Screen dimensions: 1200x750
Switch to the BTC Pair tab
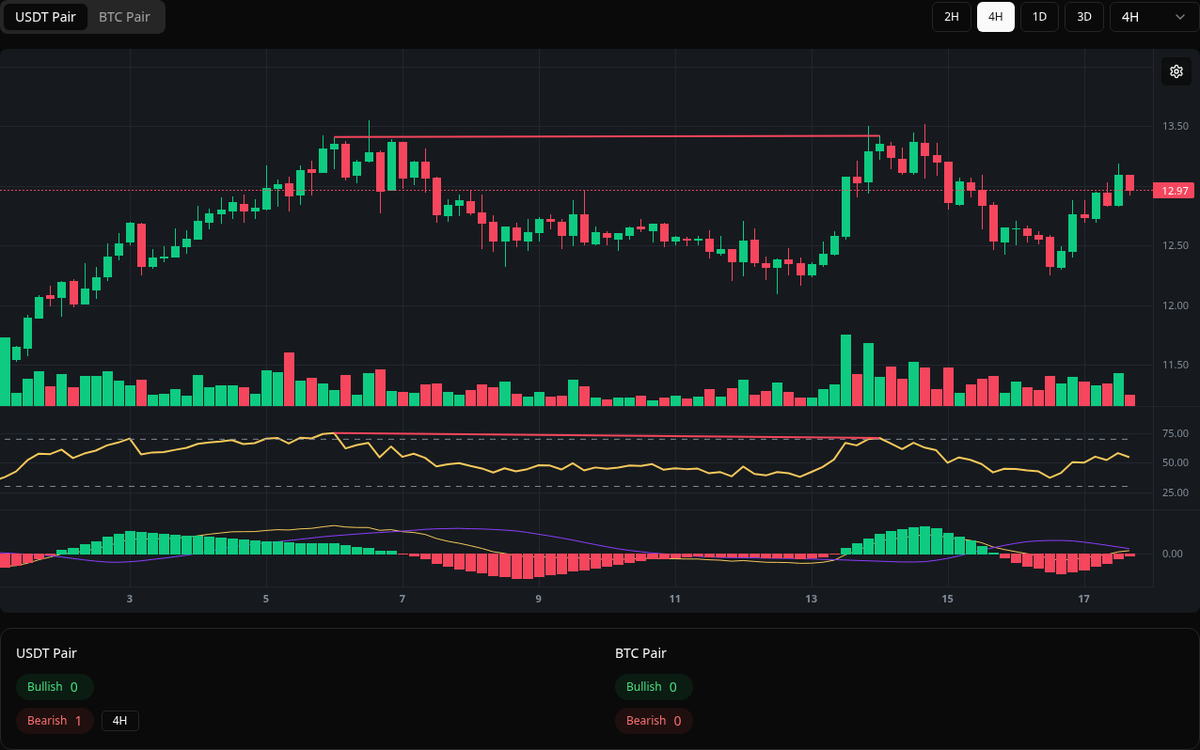point(123,17)
